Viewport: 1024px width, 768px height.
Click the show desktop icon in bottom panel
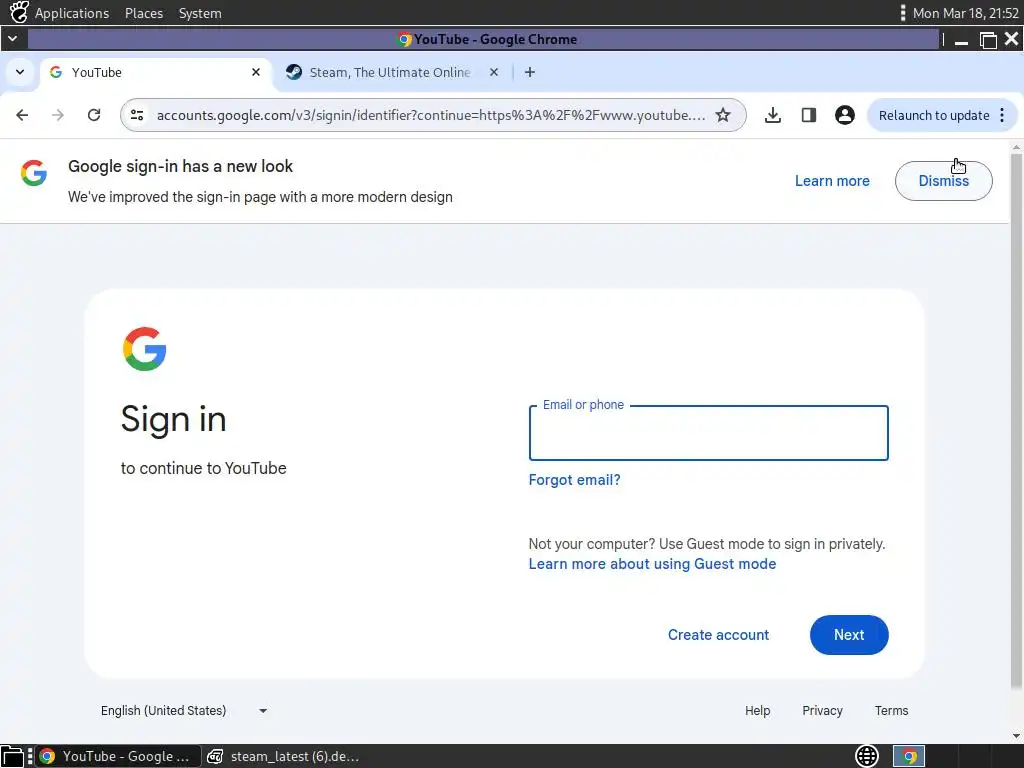[12, 756]
